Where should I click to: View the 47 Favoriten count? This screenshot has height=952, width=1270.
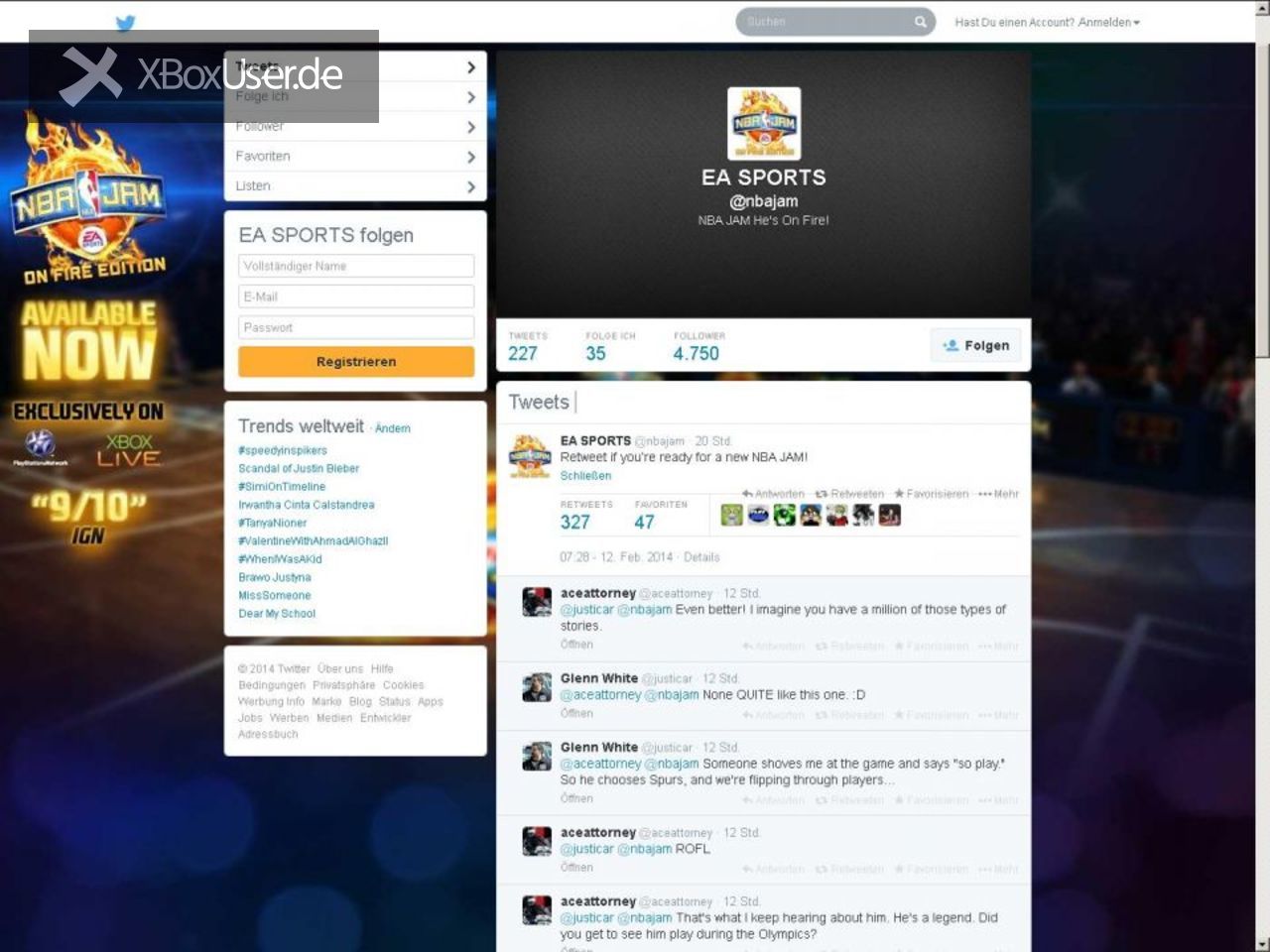tap(661, 516)
